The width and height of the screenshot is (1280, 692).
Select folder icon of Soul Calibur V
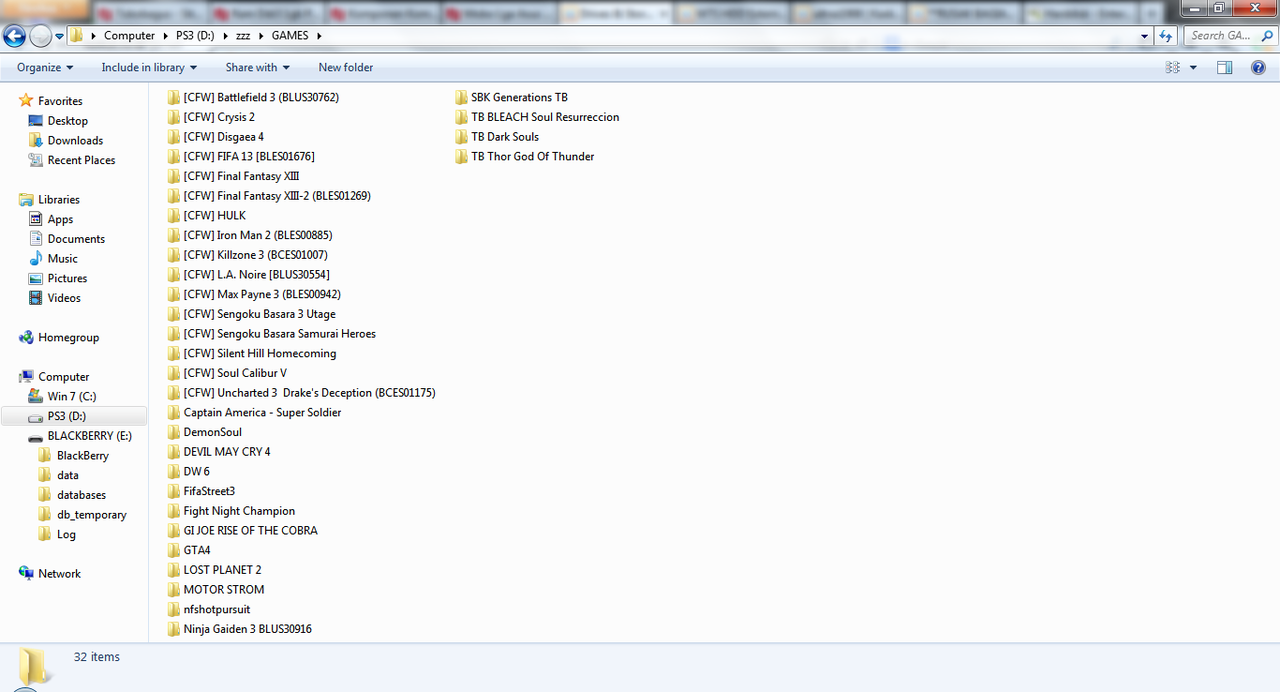pyautogui.click(x=174, y=373)
